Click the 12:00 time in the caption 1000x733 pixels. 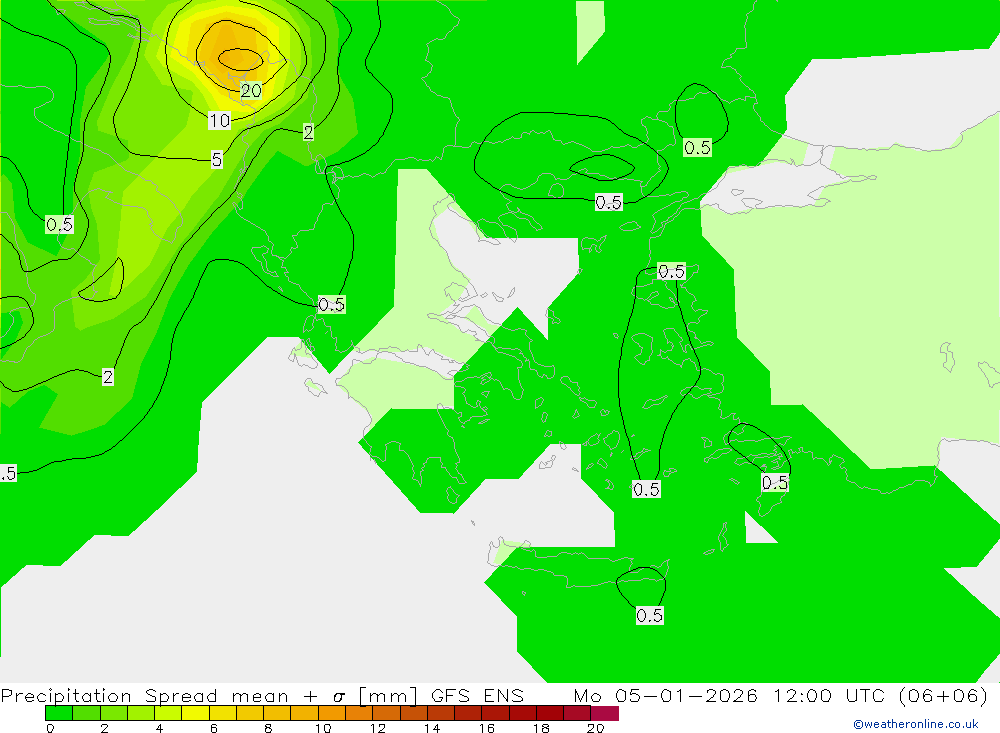pyautogui.click(x=802, y=695)
